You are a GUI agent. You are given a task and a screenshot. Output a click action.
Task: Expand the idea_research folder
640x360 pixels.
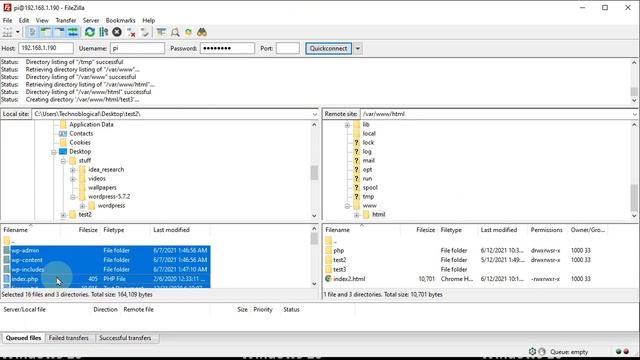[x=73, y=170]
